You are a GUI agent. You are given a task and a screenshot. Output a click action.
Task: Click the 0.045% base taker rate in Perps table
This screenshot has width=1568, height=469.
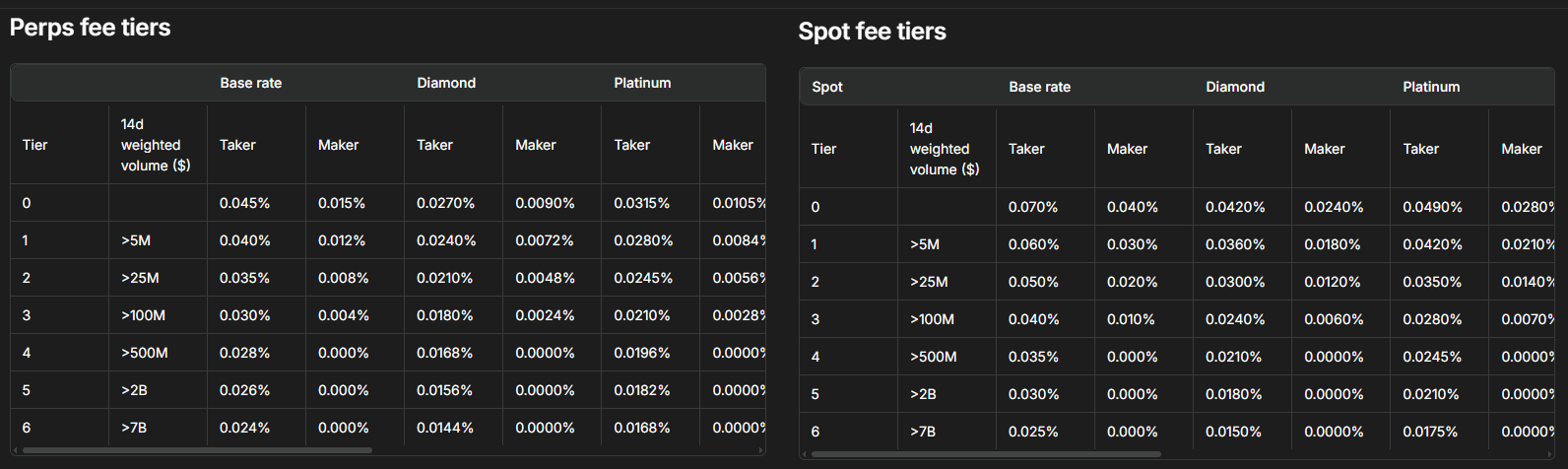(x=244, y=203)
